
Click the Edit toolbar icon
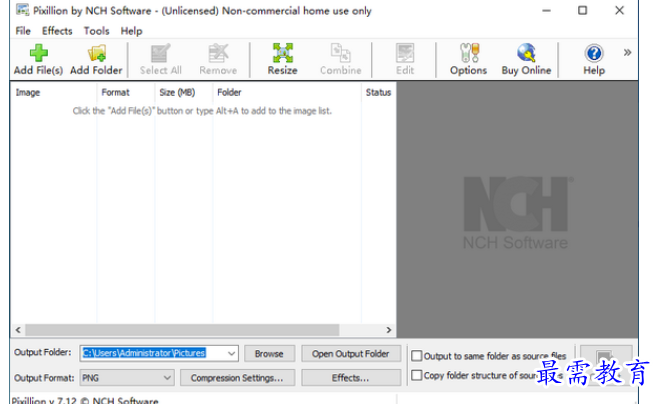click(405, 53)
